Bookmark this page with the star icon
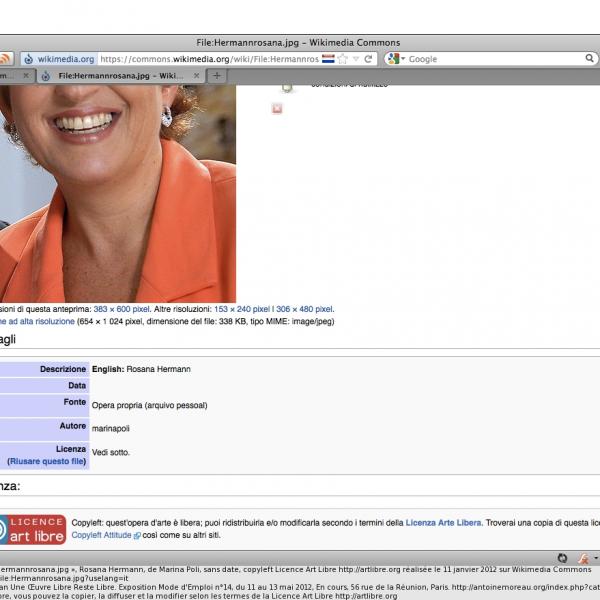 343,59
